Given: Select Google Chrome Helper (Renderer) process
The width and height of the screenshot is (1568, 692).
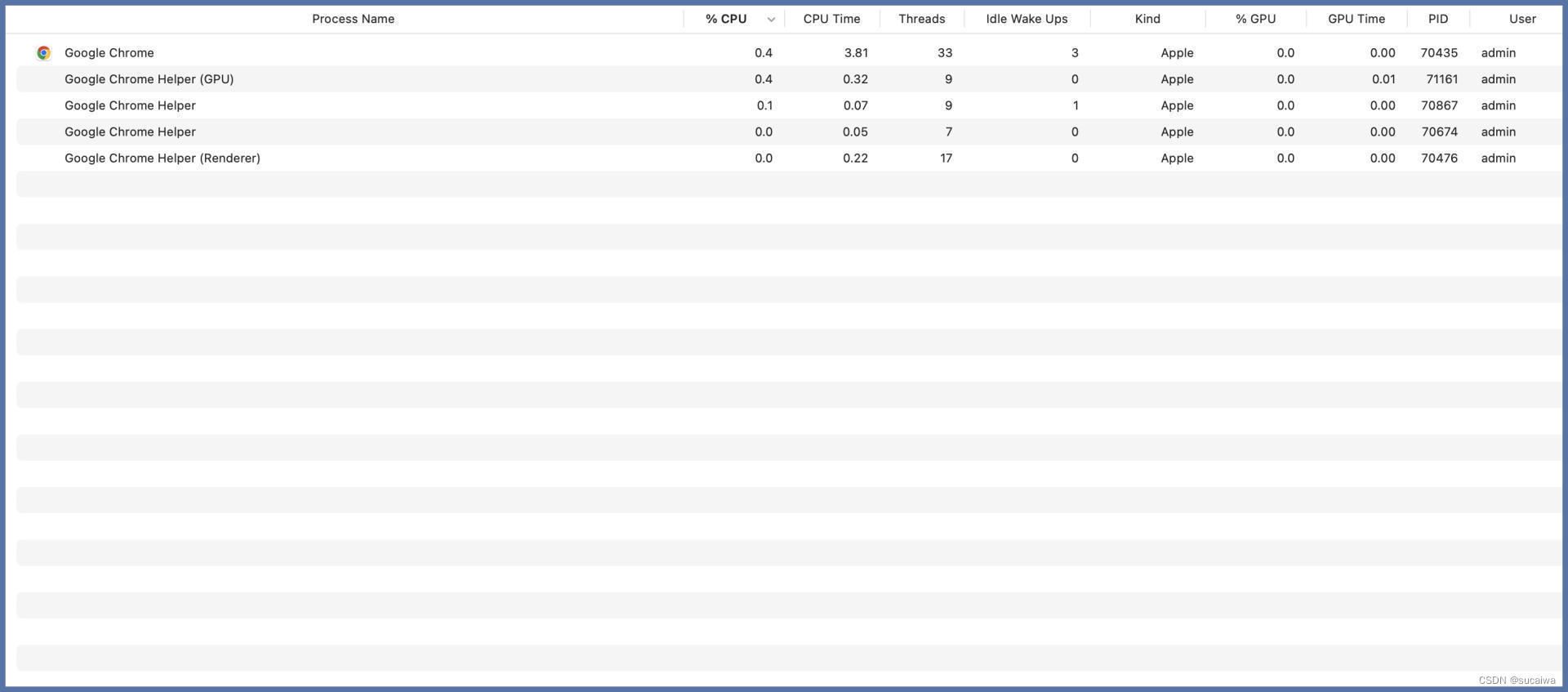Looking at the screenshot, I should [x=789, y=158].
